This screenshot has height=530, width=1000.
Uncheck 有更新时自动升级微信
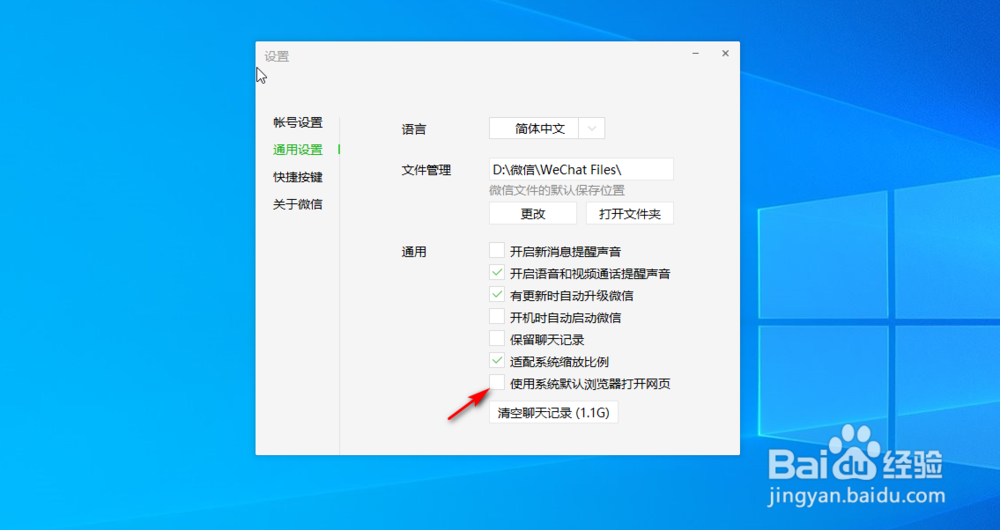497,295
